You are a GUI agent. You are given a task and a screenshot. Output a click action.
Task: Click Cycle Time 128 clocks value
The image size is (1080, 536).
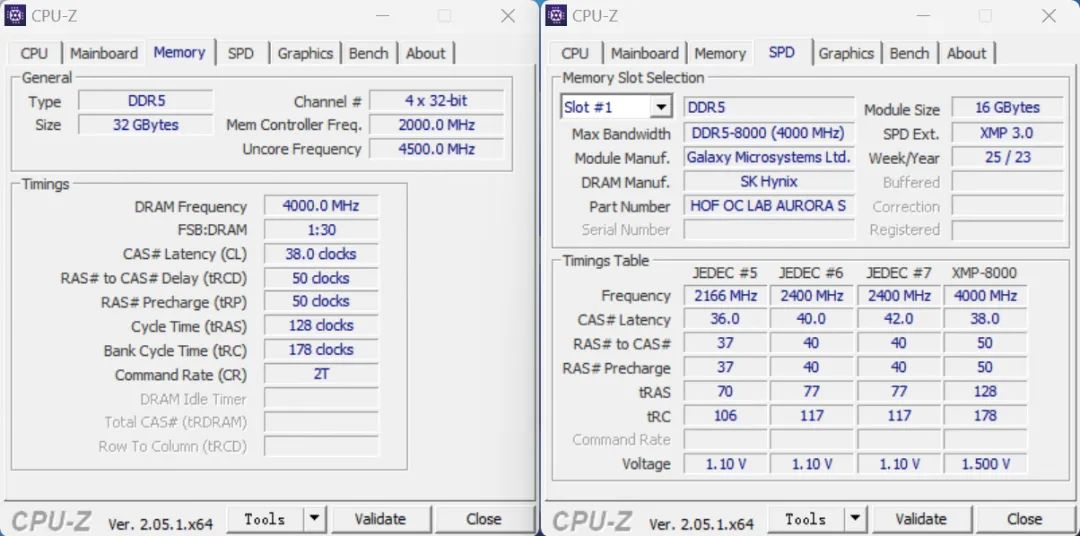click(x=321, y=325)
